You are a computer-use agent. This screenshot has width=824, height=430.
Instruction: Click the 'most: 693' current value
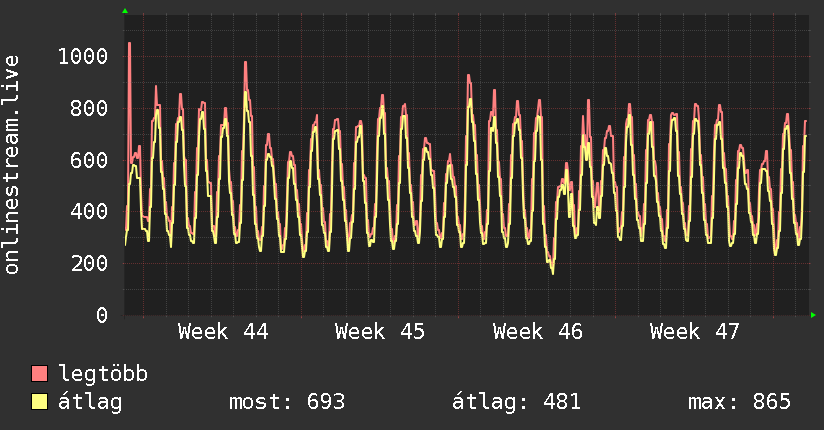click(287, 402)
